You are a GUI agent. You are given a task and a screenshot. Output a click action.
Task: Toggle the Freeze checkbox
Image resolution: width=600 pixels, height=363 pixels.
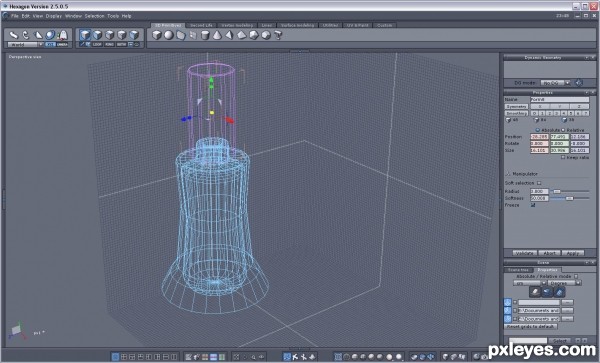[x=533, y=205]
